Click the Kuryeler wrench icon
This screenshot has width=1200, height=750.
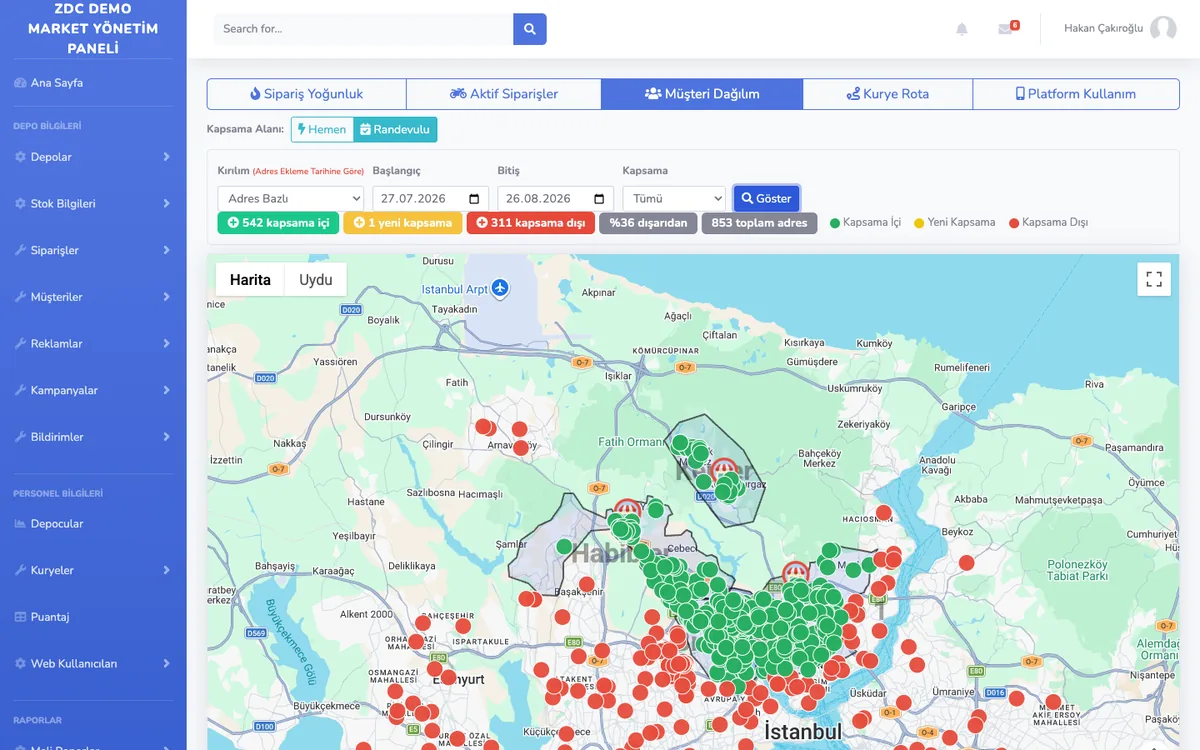tap(20, 570)
